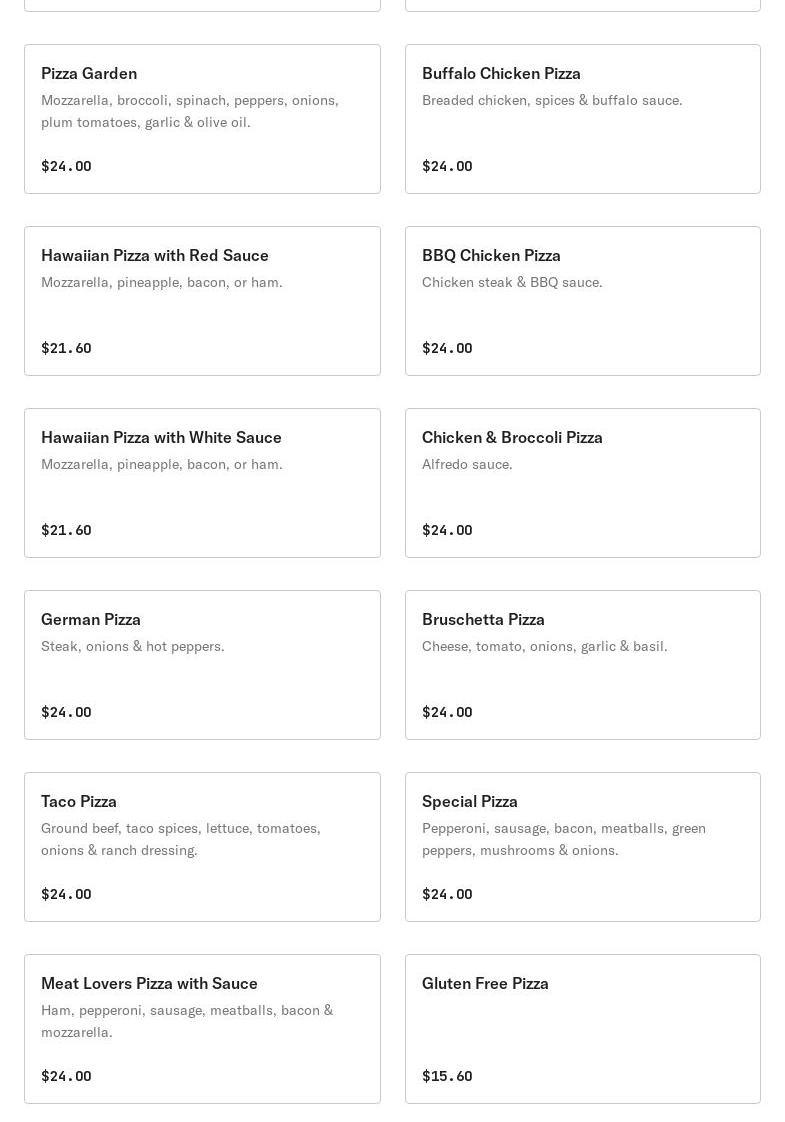Click the Special Pizza toppings description
Image resolution: width=785 pixels, height=1122 pixels.
pyautogui.click(x=563, y=839)
